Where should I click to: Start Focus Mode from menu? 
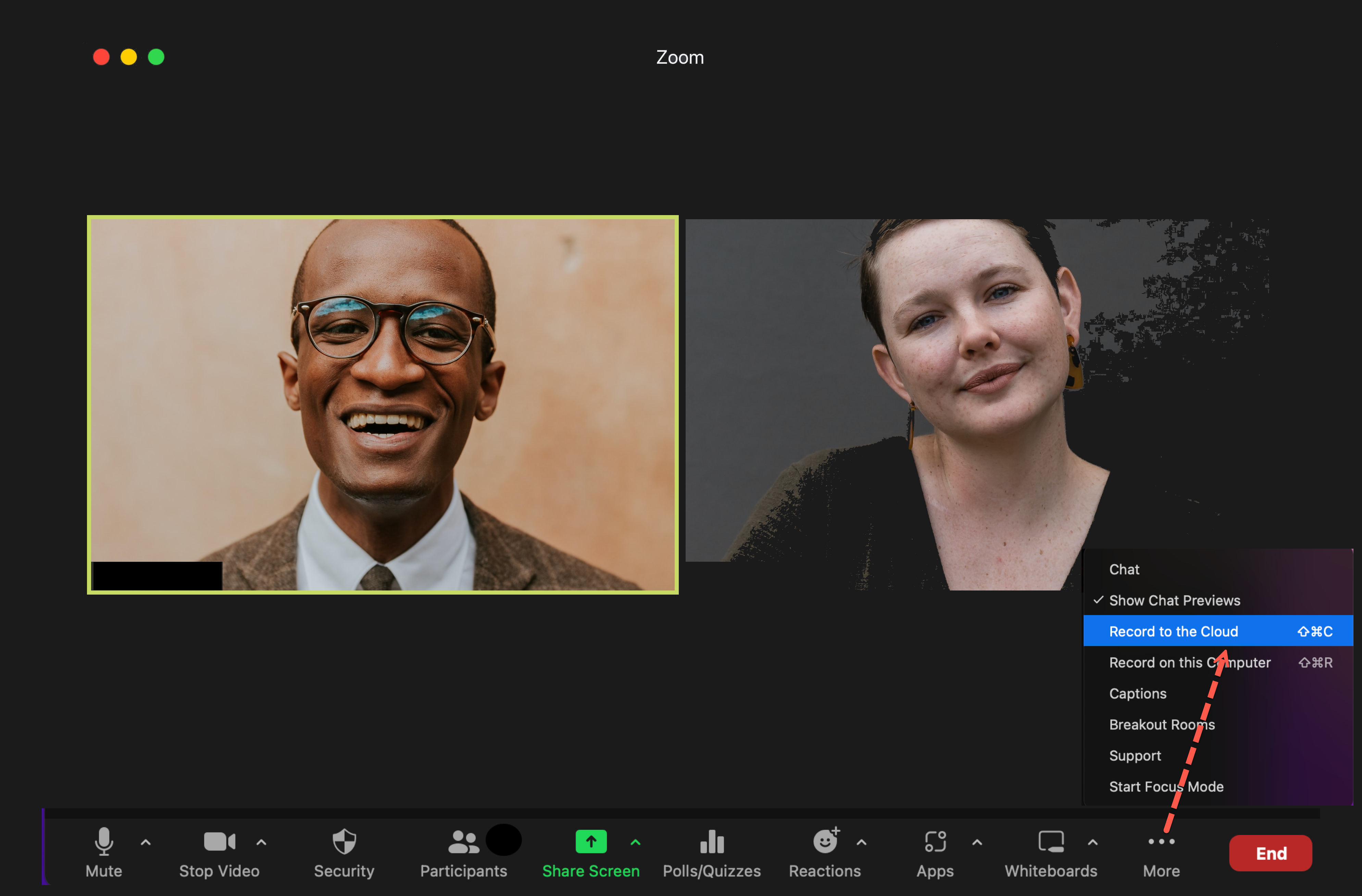coord(1166,786)
